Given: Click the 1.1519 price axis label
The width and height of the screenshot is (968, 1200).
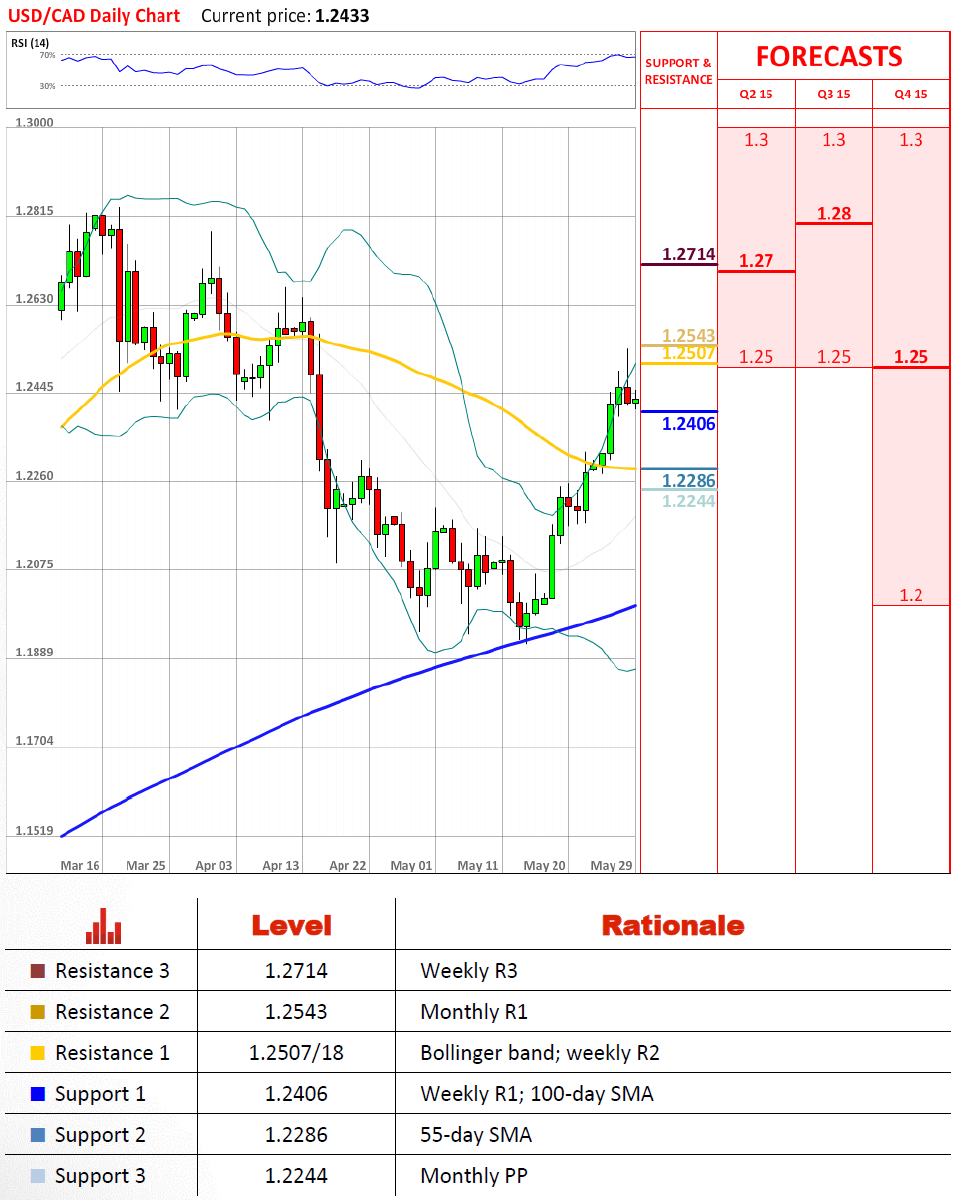Looking at the screenshot, I should point(35,829).
